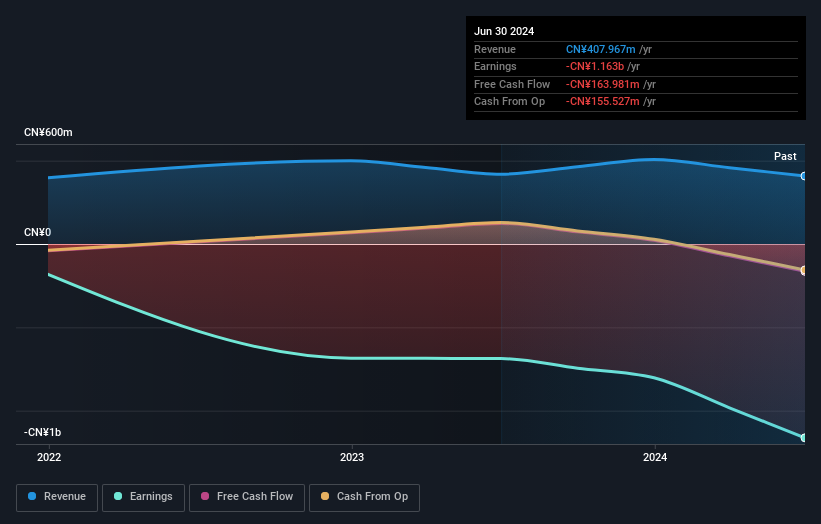Click the Past label on chart
821x524 pixels.
pyautogui.click(x=785, y=156)
